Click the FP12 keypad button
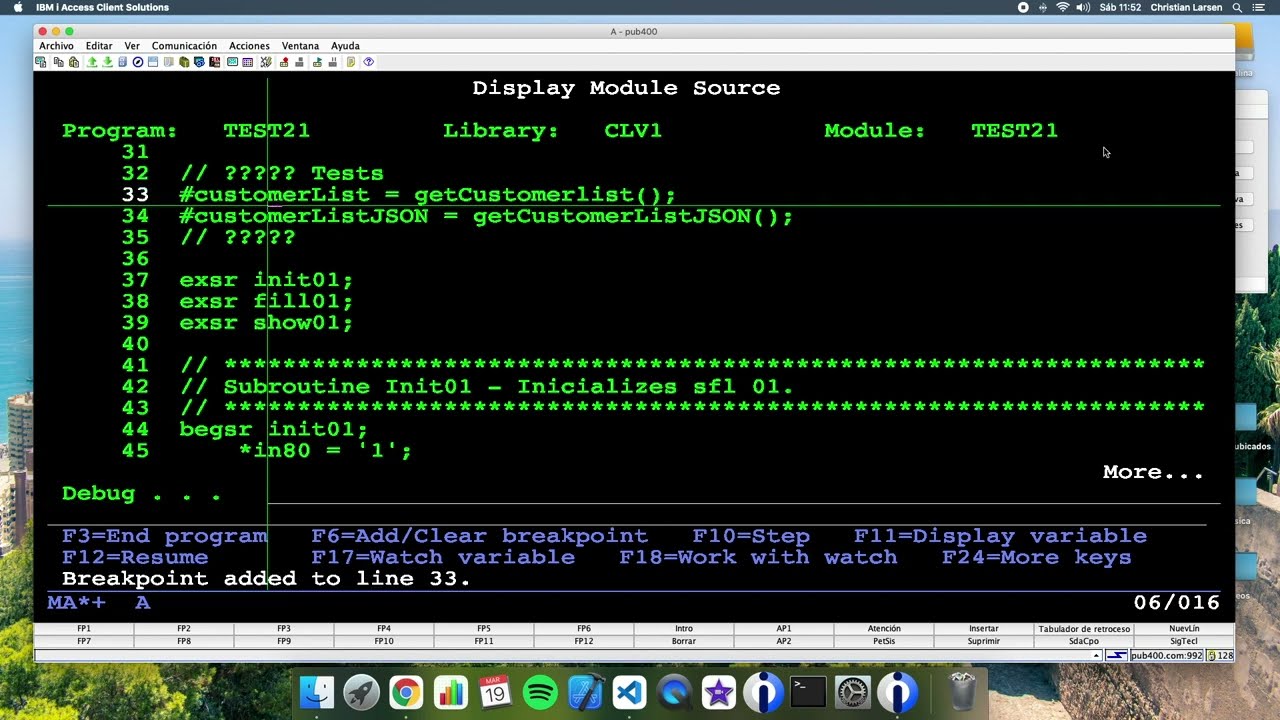Image resolution: width=1280 pixels, height=720 pixels. tap(584, 641)
